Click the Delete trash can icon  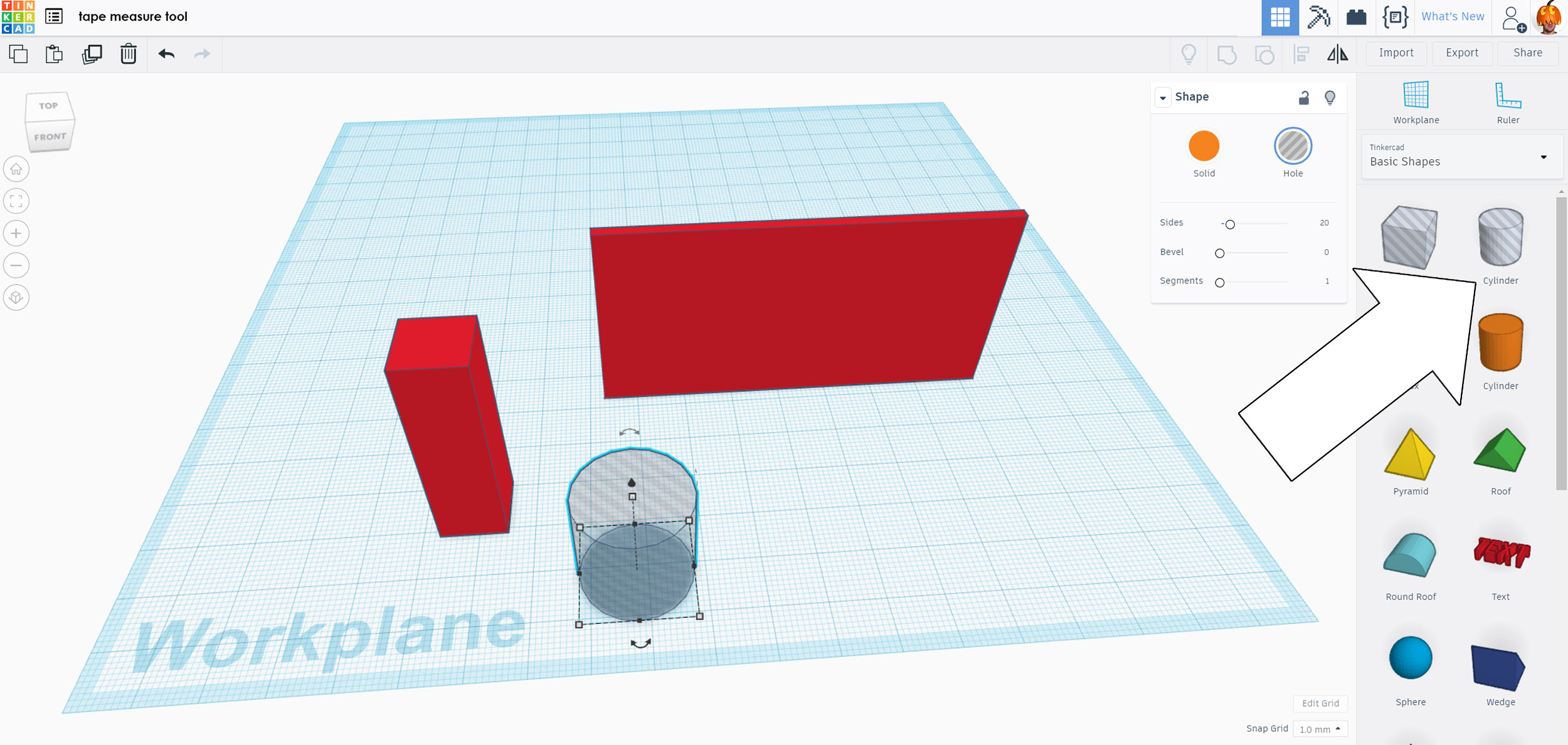click(128, 54)
